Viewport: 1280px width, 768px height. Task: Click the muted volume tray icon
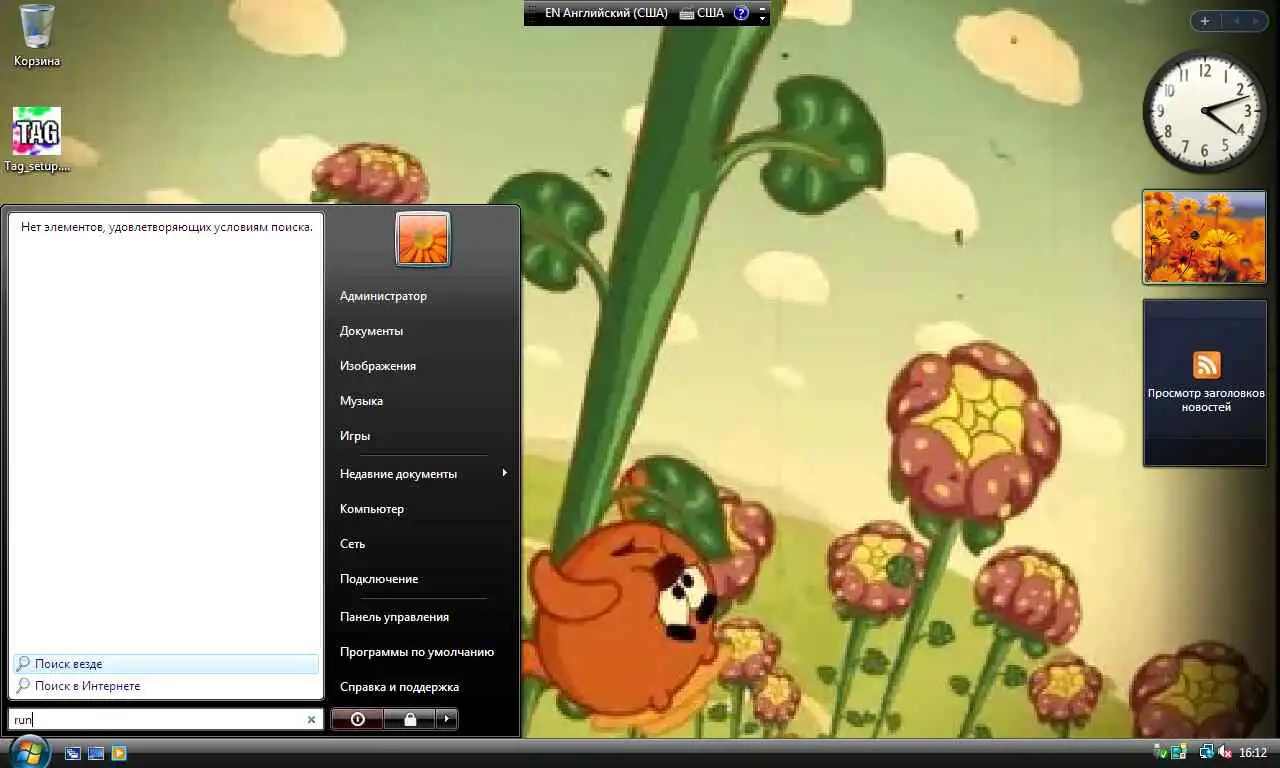[1225, 752]
